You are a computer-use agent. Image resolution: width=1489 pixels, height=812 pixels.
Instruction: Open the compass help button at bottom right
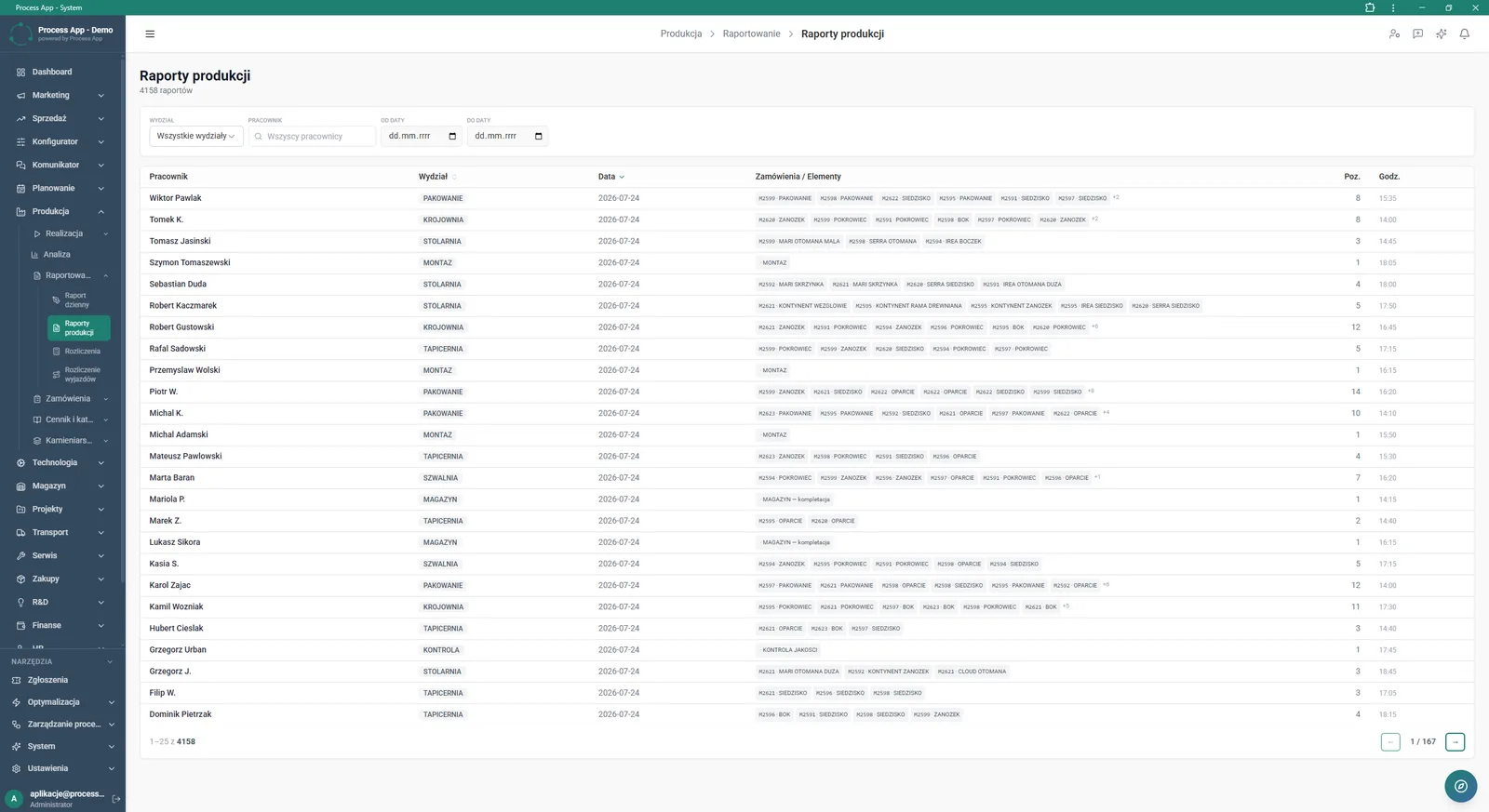click(1461, 786)
